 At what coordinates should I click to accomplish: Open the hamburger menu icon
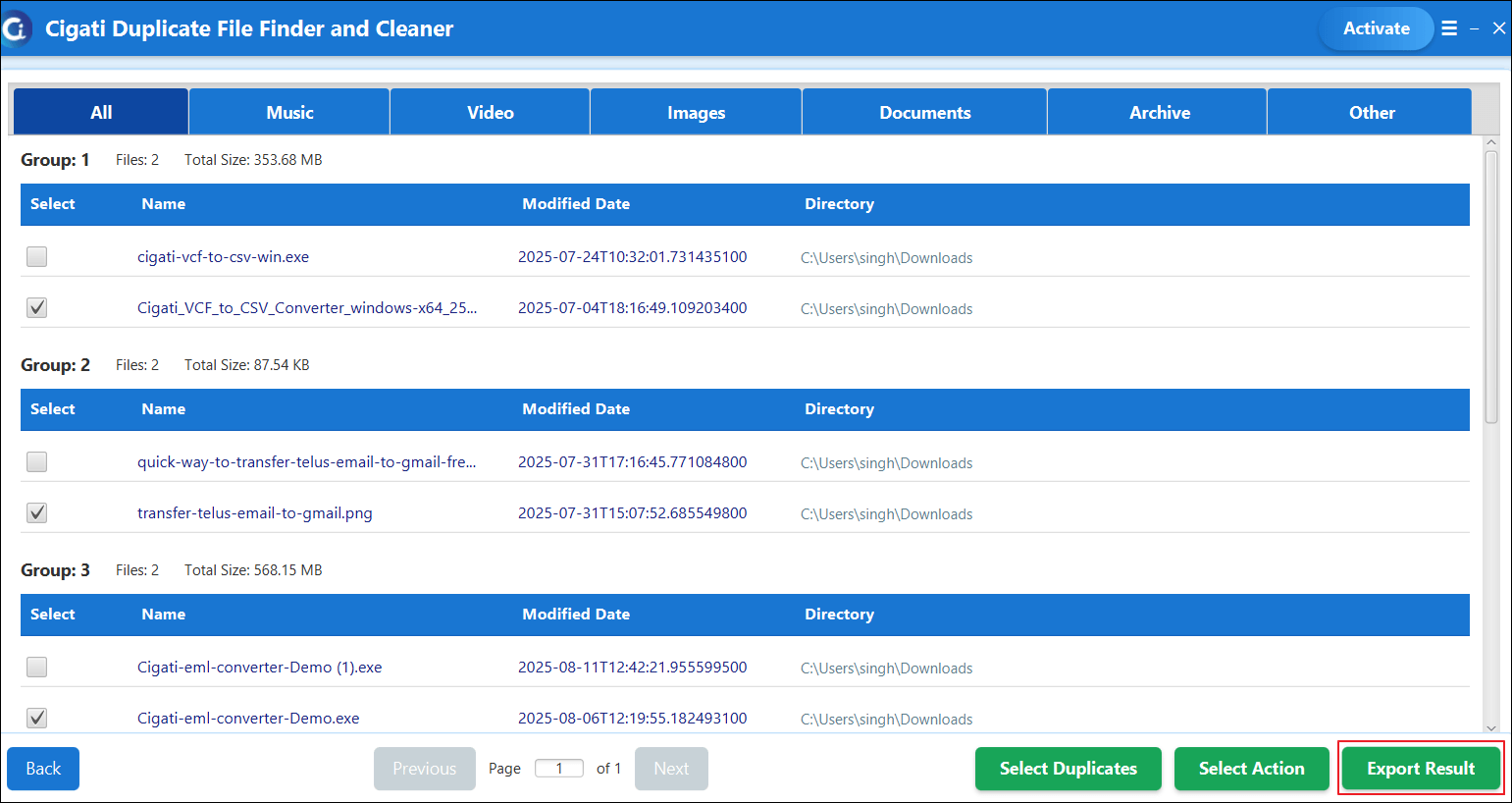tap(1449, 28)
